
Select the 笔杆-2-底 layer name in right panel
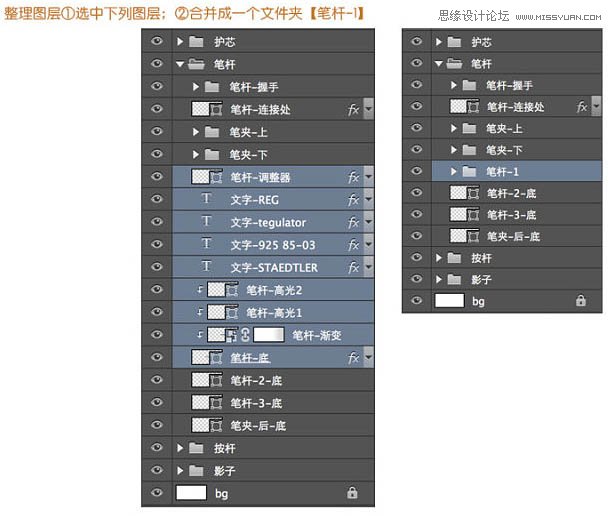tap(511, 193)
